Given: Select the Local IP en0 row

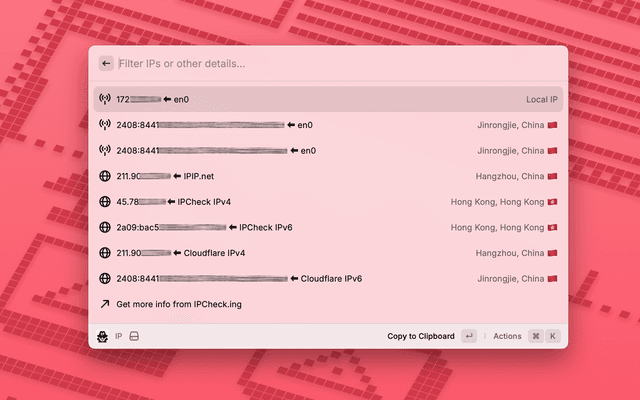Looking at the screenshot, I should [x=328, y=100].
